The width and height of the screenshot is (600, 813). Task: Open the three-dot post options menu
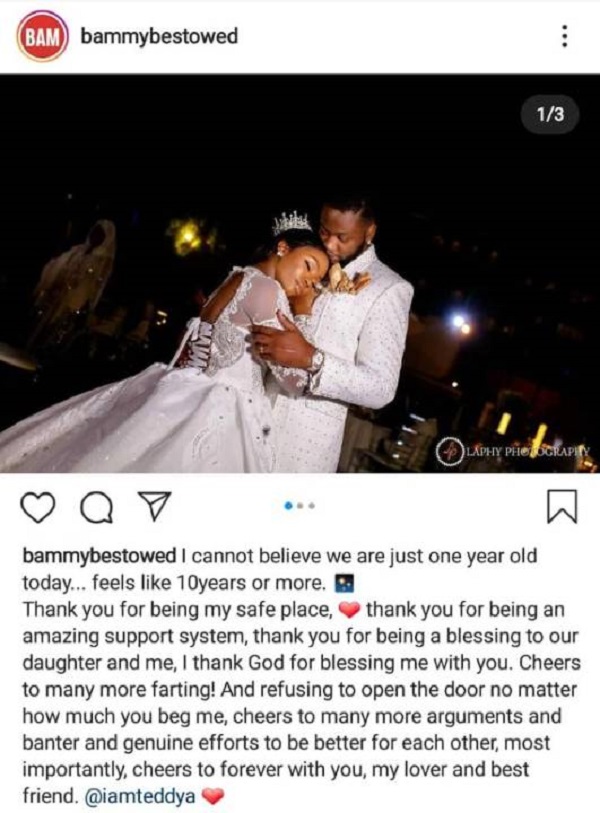click(x=565, y=36)
